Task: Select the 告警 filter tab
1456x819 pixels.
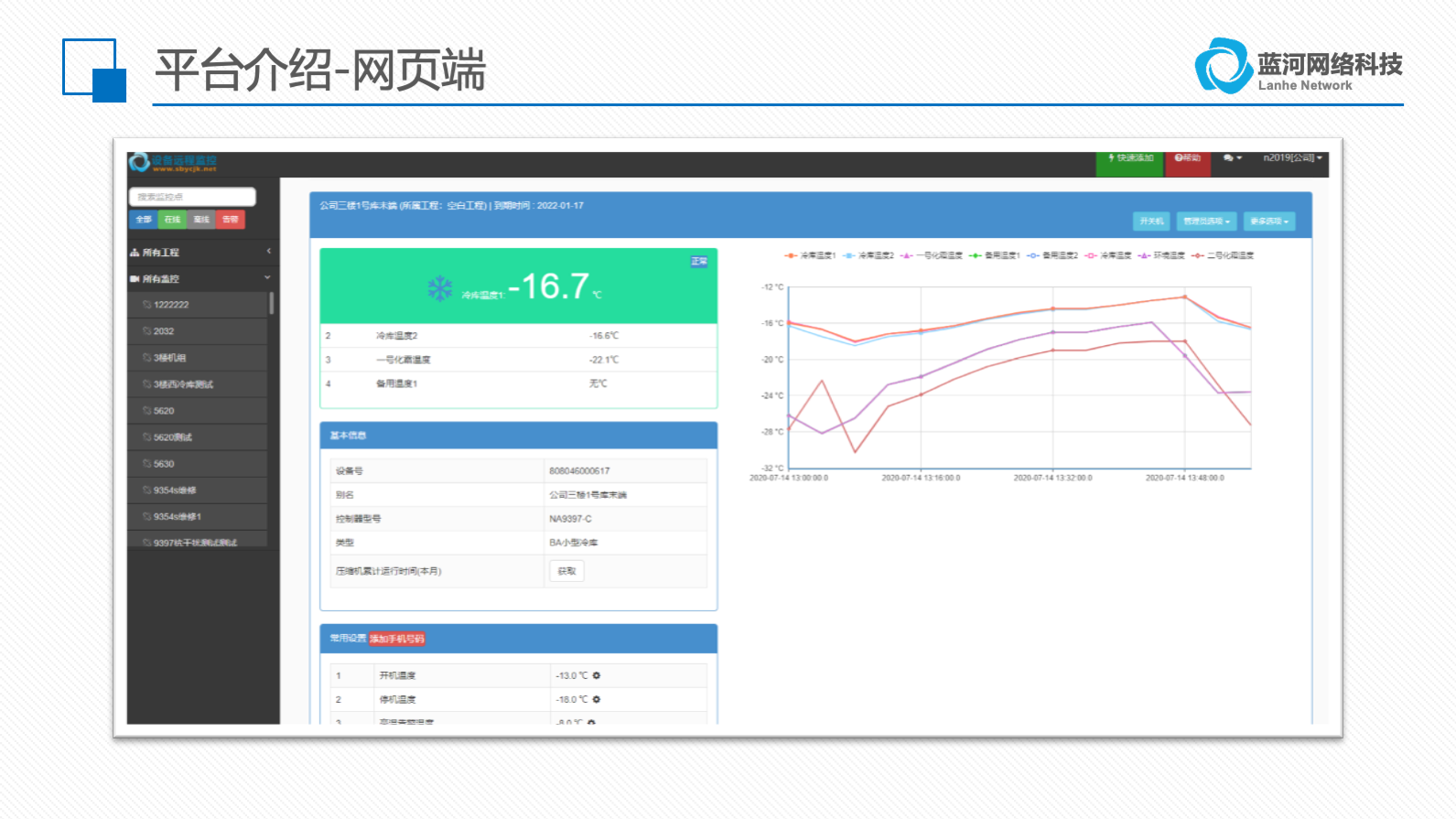Action: pyautogui.click(x=230, y=220)
